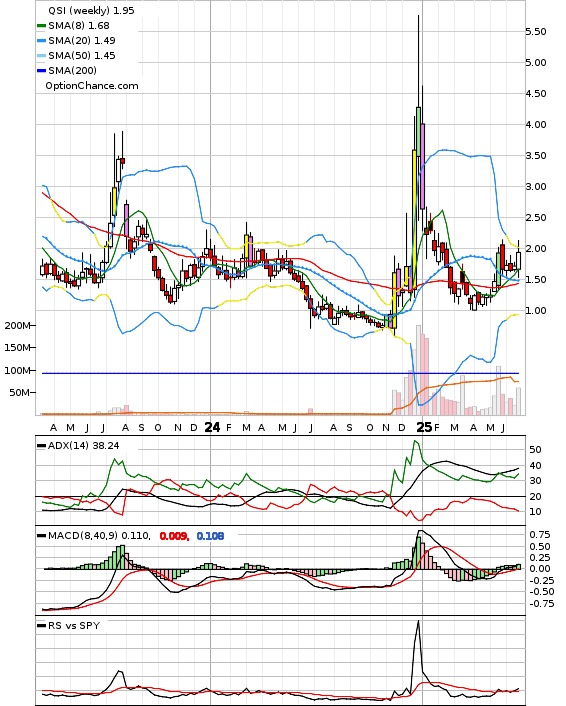Click the 1.00 price axis label
Viewport: 566px width, 706px height.
point(536,311)
